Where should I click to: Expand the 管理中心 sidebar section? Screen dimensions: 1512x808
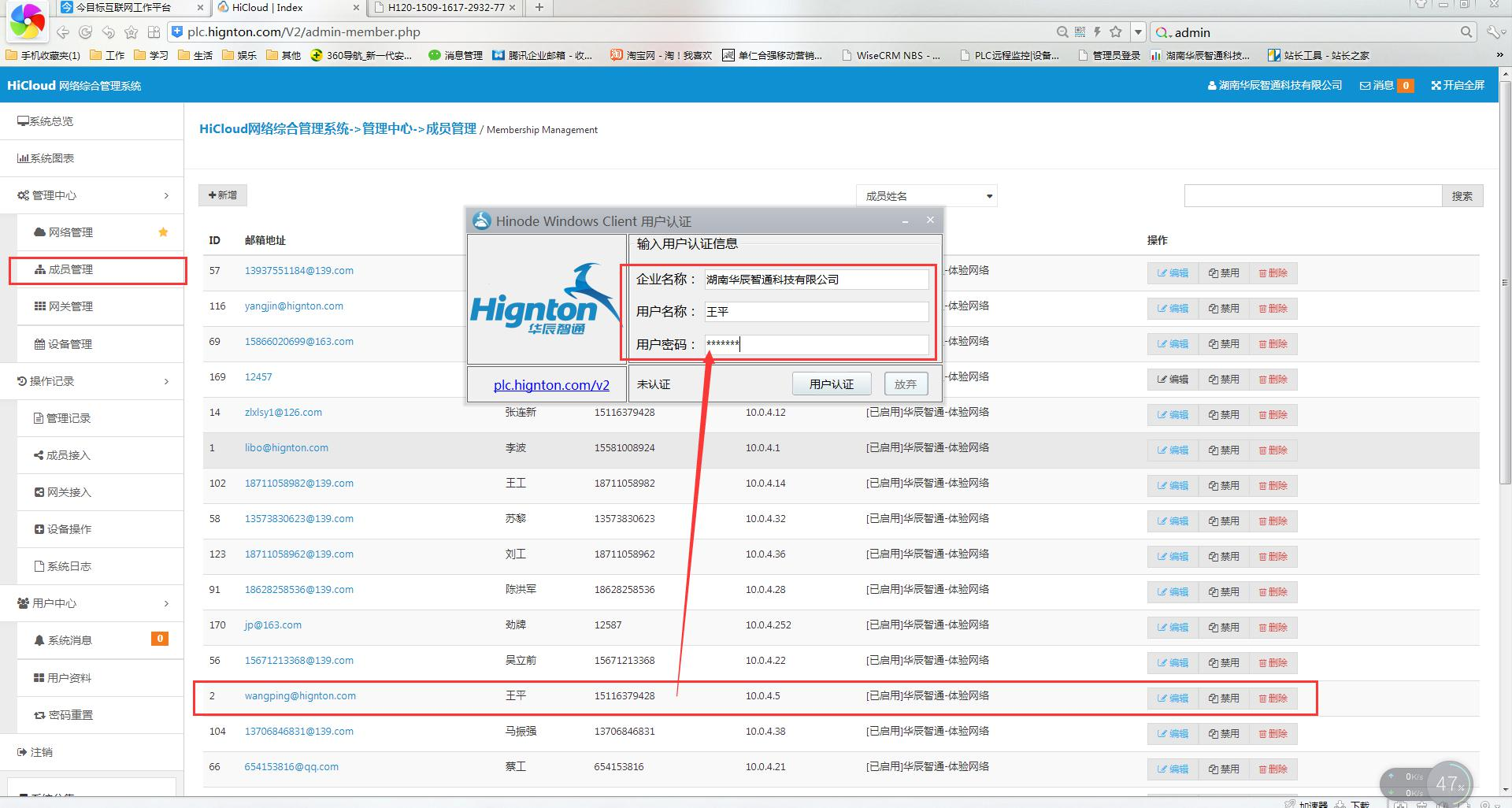pos(93,195)
